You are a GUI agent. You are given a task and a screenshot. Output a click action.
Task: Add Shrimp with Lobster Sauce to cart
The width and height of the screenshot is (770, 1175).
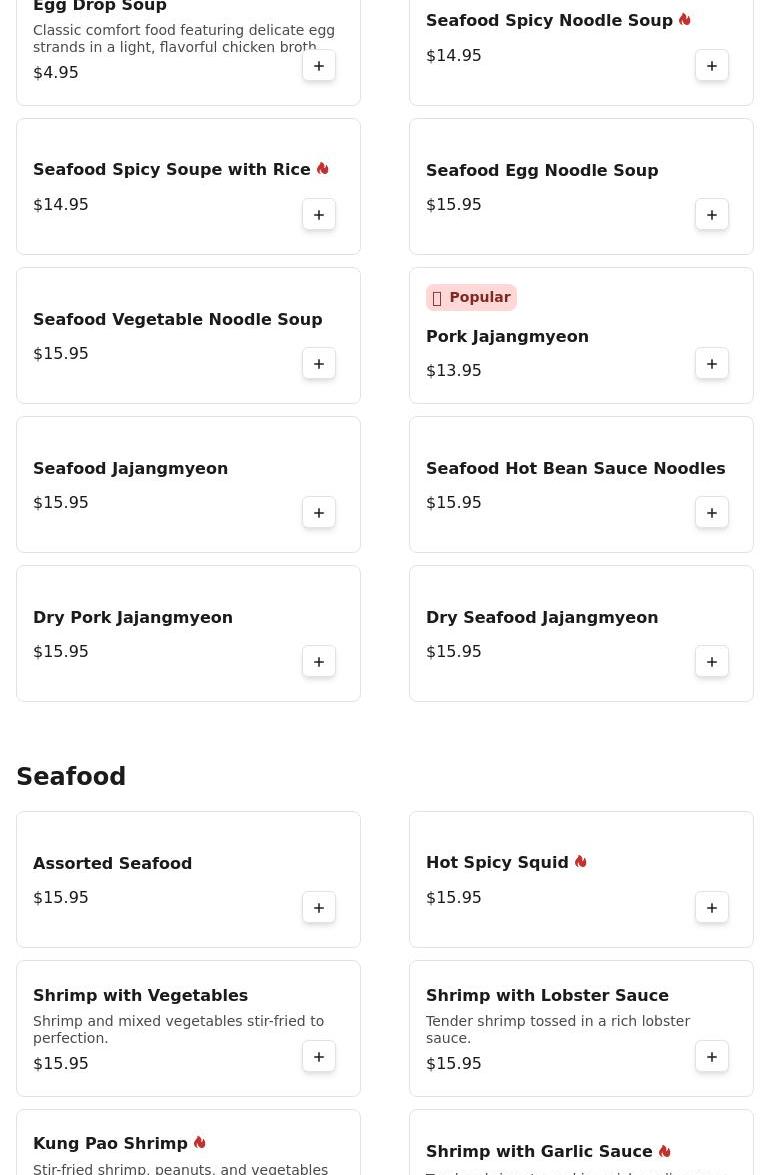(x=712, y=1057)
